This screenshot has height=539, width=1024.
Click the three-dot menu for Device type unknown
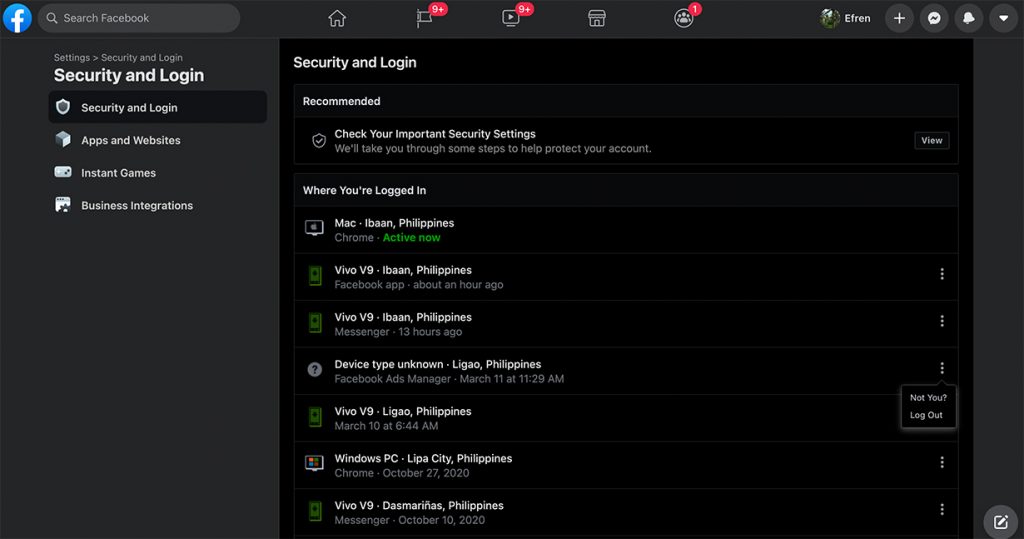942,368
